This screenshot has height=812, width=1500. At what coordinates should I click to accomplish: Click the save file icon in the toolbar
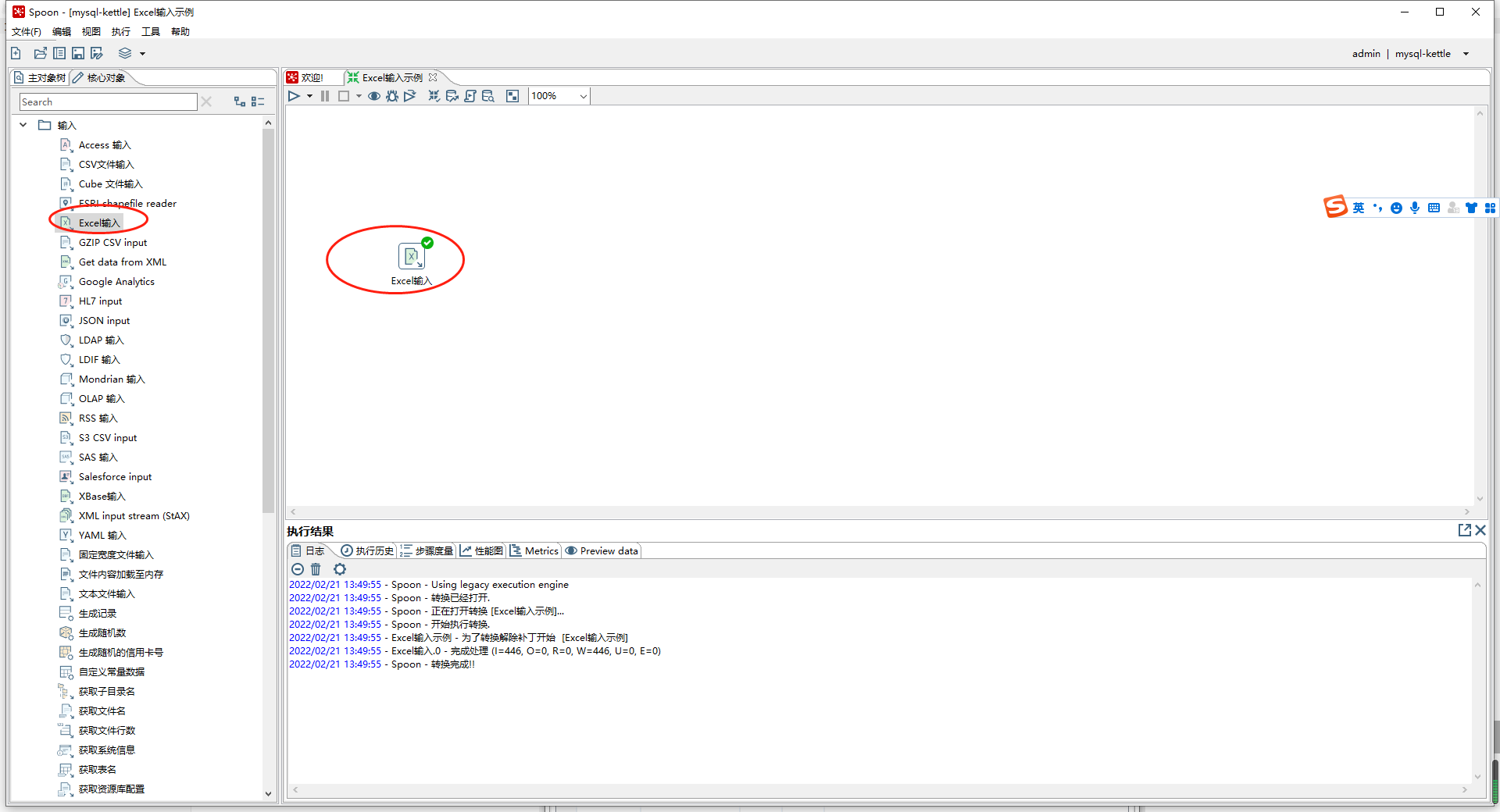tap(78, 53)
